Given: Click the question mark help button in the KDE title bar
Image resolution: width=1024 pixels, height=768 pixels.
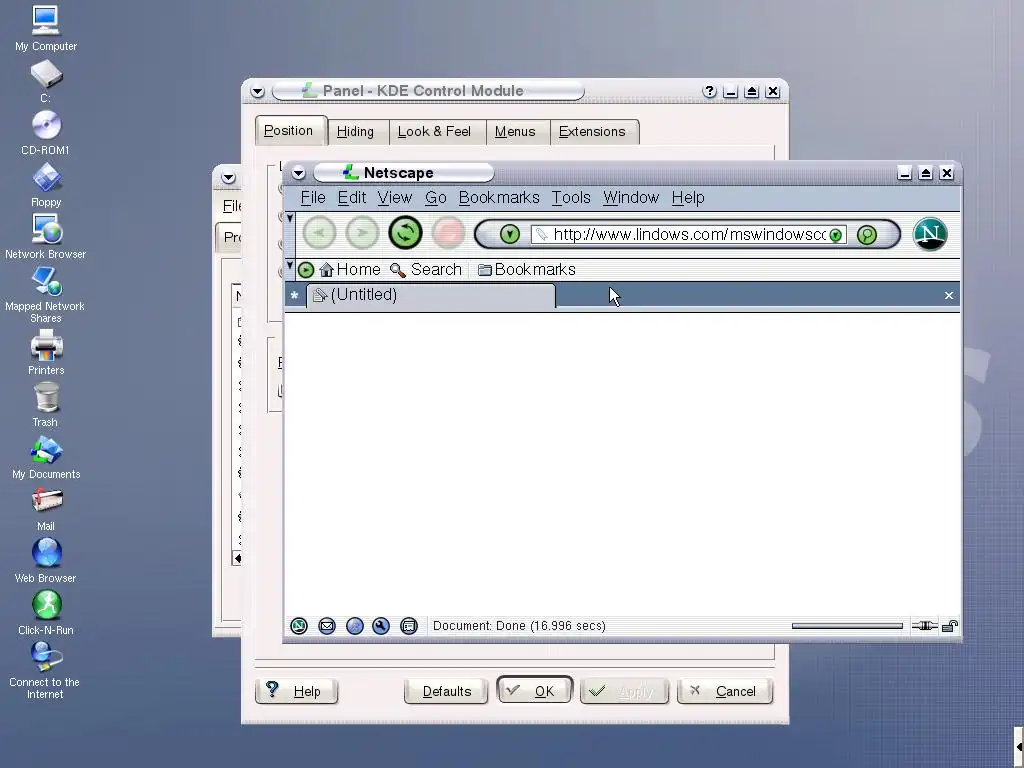Looking at the screenshot, I should (x=709, y=91).
